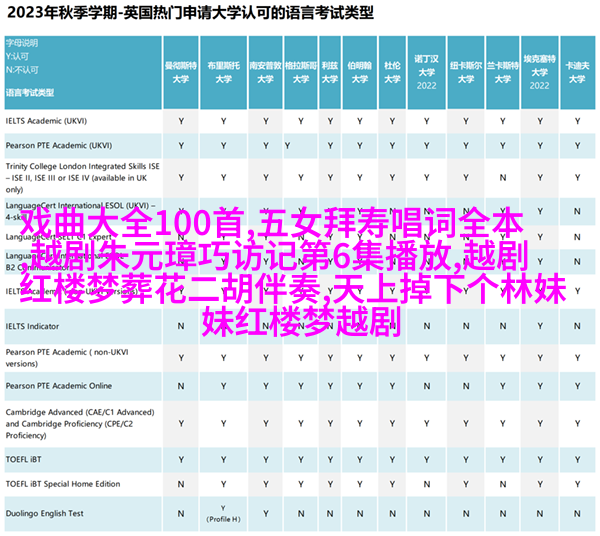Viewport: 600px width, 536px height.
Task: Click TOEFL iBT Special Home Edition N under 兰卡斯特大学
Action: pyautogui.click(x=503, y=485)
